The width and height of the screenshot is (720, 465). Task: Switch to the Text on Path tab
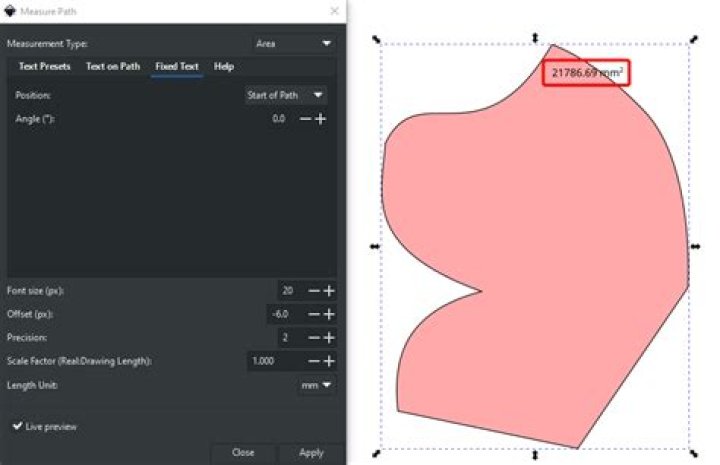coord(112,67)
